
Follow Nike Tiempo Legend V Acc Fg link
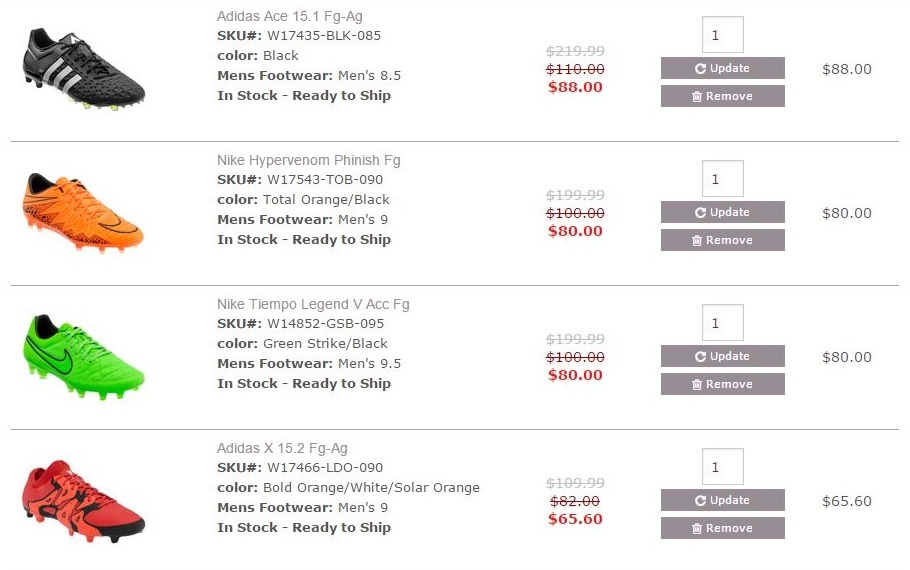coord(313,304)
